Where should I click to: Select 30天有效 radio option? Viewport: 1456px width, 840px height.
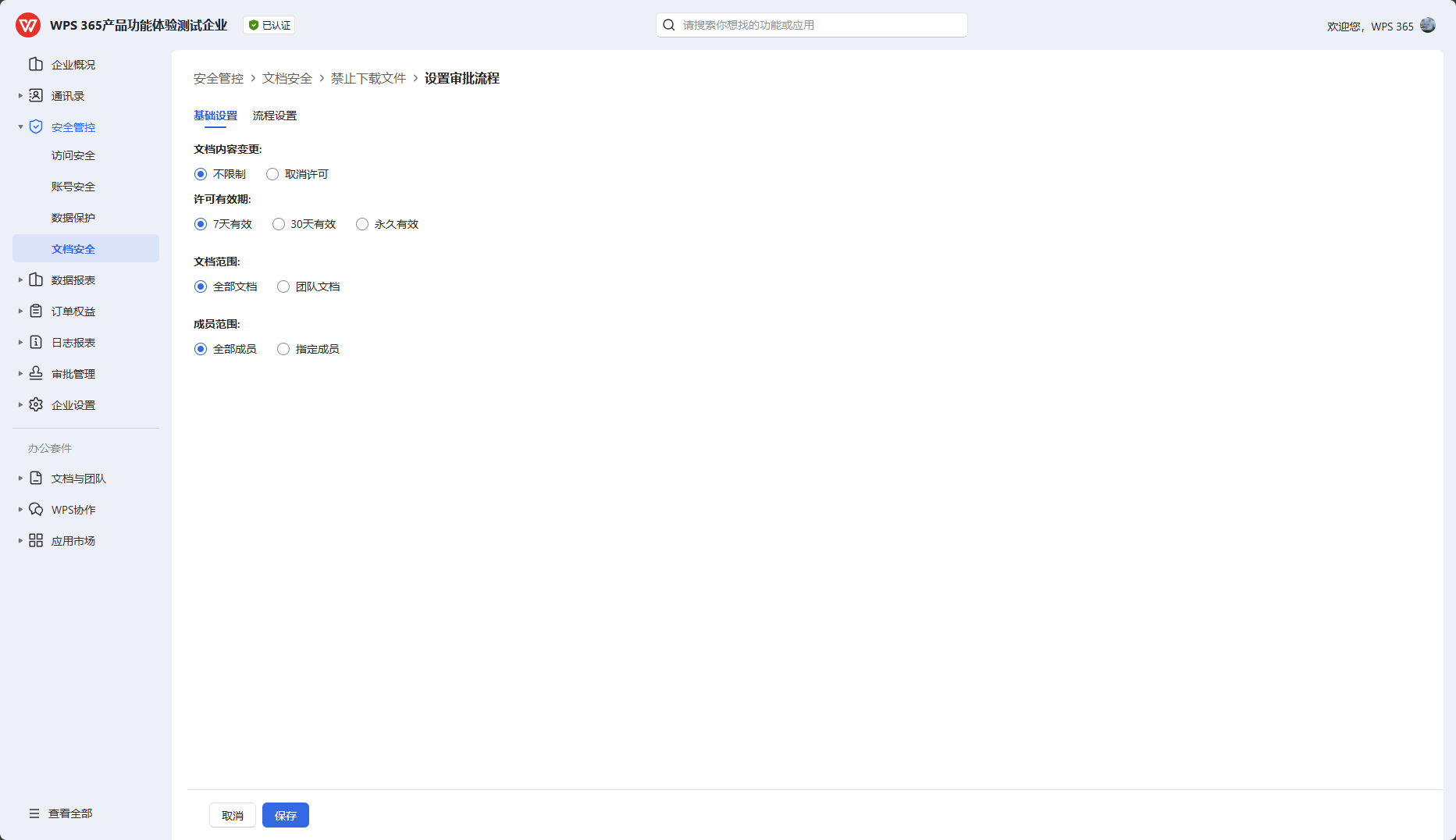(279, 224)
